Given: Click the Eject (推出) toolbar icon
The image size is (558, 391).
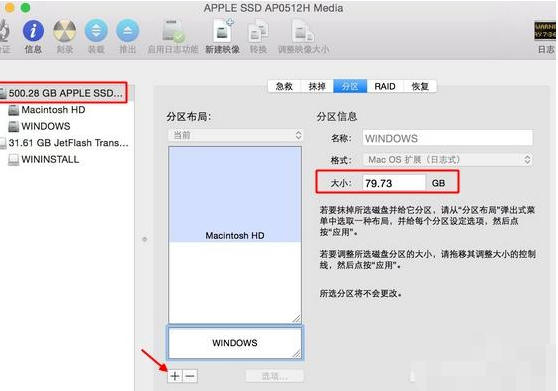Looking at the screenshot, I should [x=127, y=31].
